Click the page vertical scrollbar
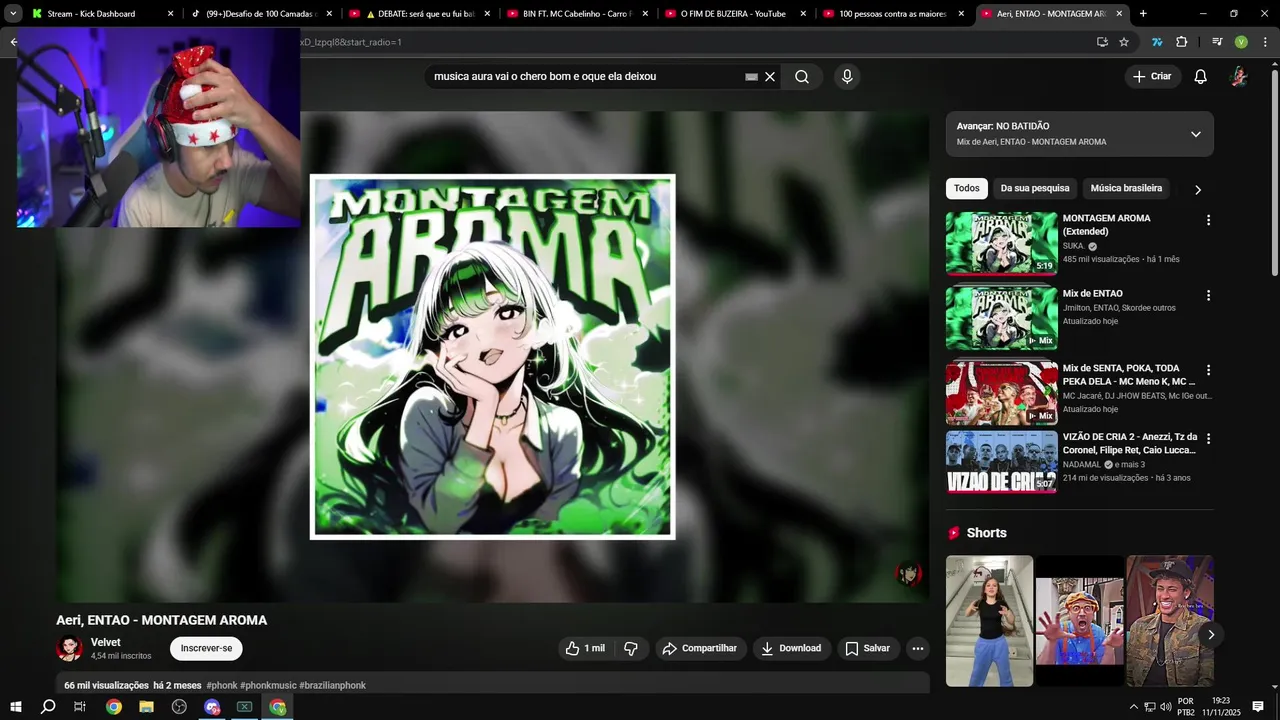Viewport: 1280px width, 720px height. point(1274,173)
